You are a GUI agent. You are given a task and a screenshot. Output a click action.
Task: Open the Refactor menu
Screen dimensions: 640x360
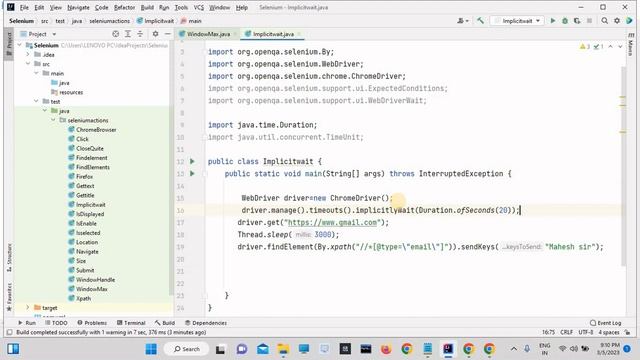[x=124, y=7]
